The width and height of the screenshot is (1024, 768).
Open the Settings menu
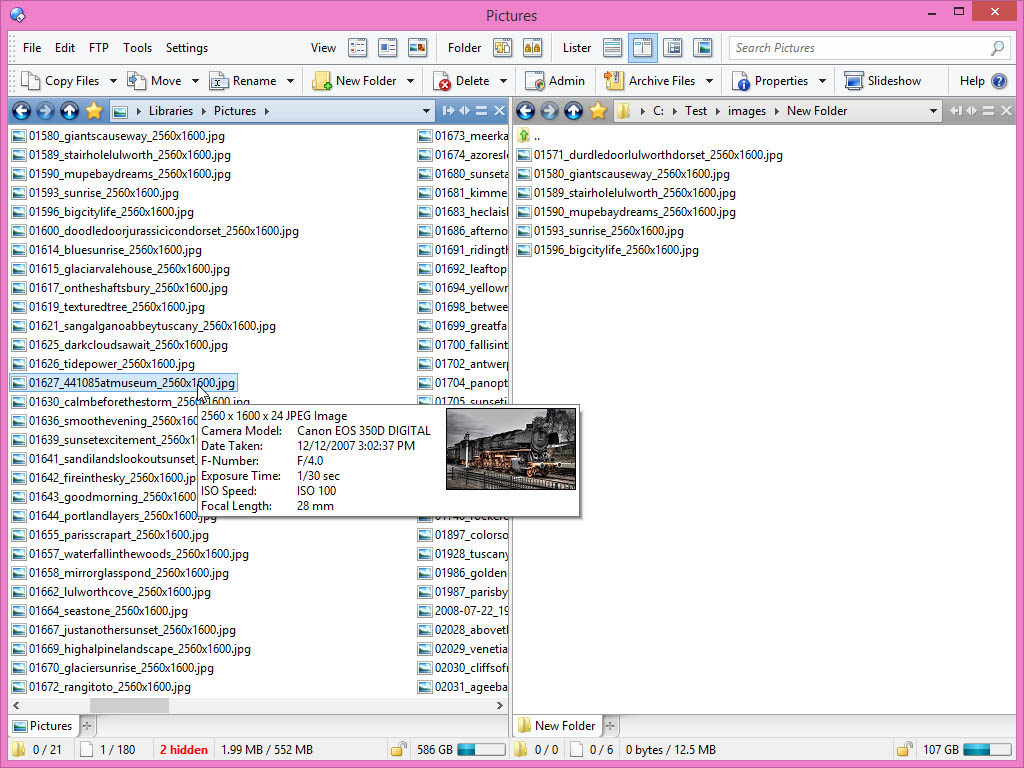187,48
